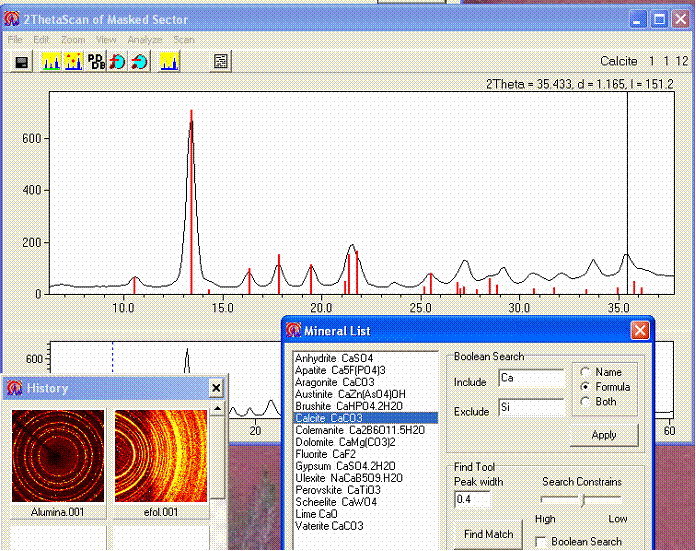Select the Both radio button

(x=586, y=401)
